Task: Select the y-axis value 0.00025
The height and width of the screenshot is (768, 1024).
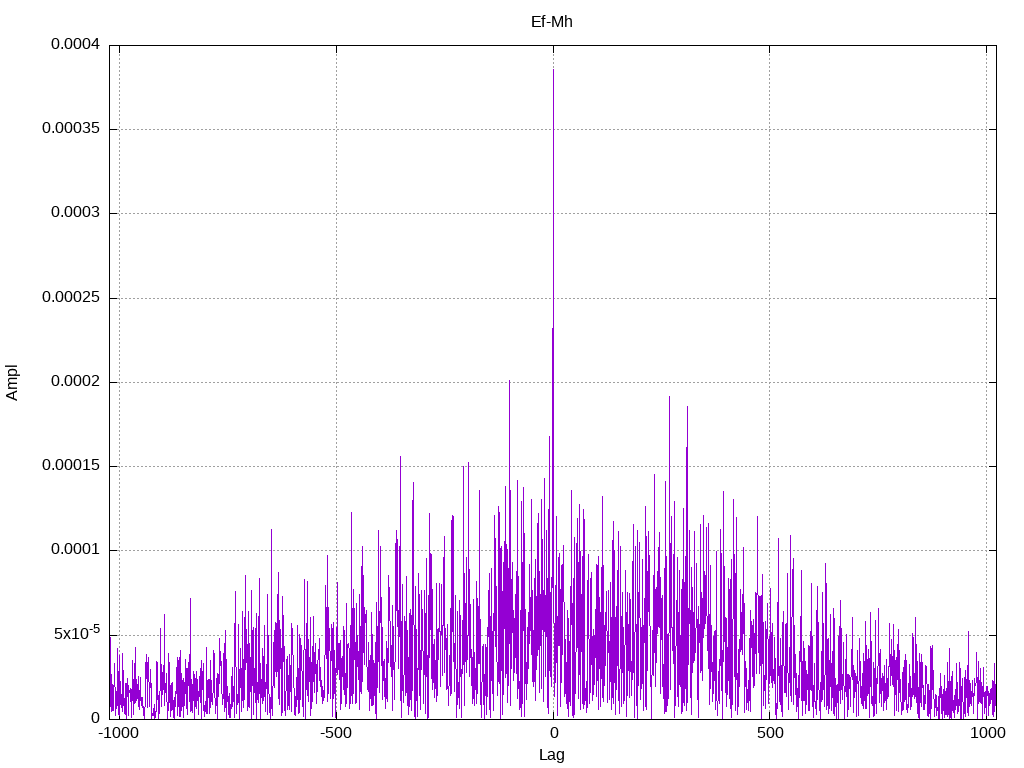Action: click(x=71, y=298)
